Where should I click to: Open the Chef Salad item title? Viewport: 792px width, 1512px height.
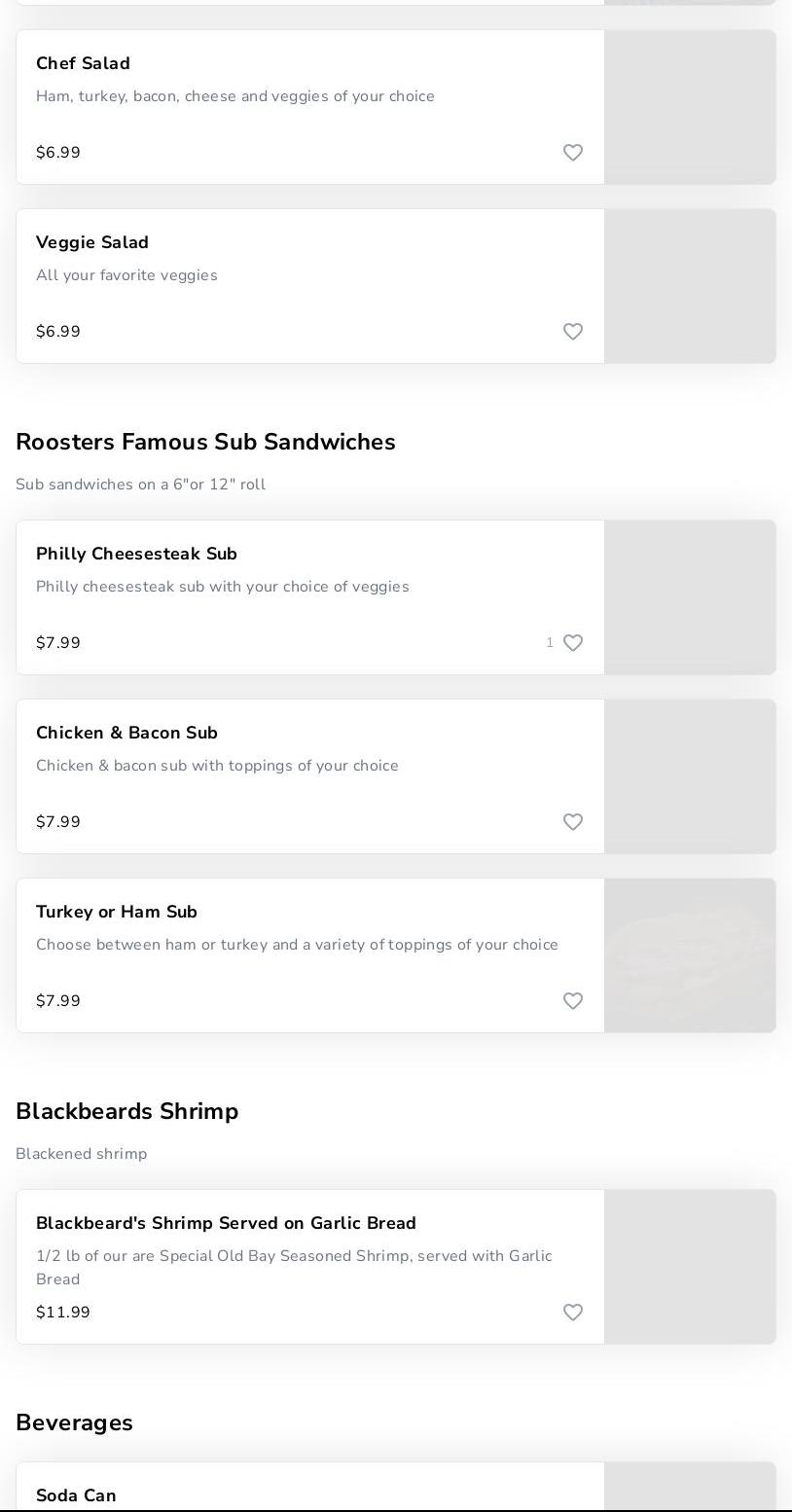(83, 63)
